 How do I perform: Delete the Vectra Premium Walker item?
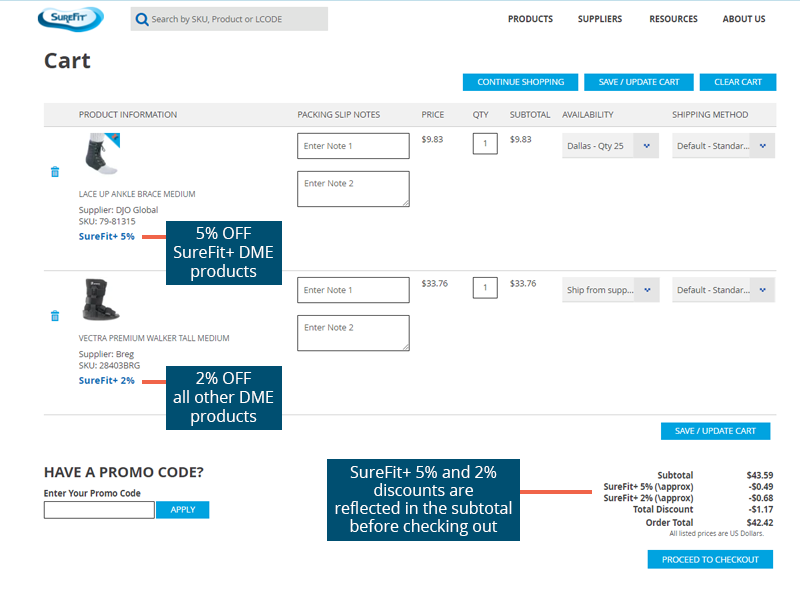tap(55, 316)
